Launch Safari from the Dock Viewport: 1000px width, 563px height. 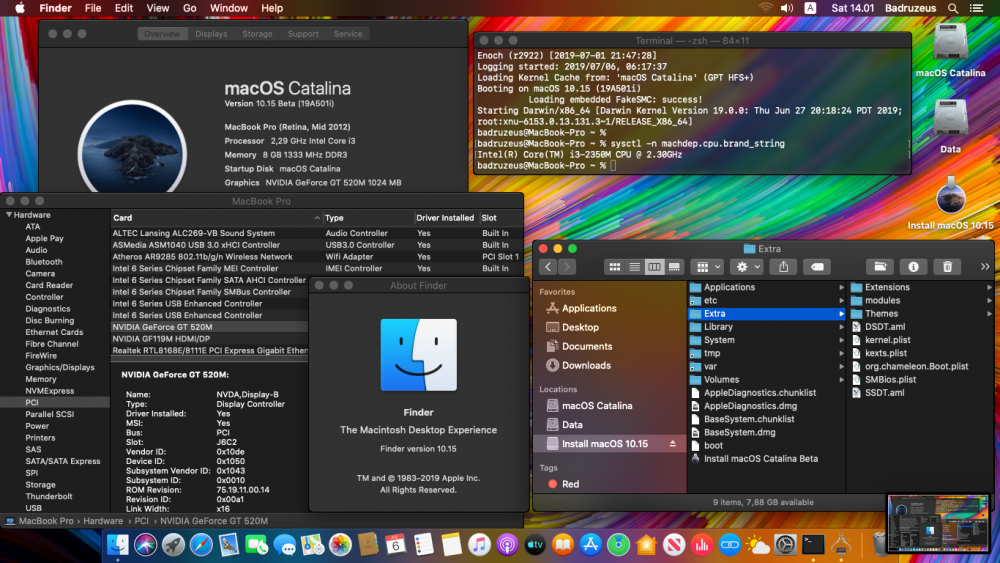(x=201, y=545)
